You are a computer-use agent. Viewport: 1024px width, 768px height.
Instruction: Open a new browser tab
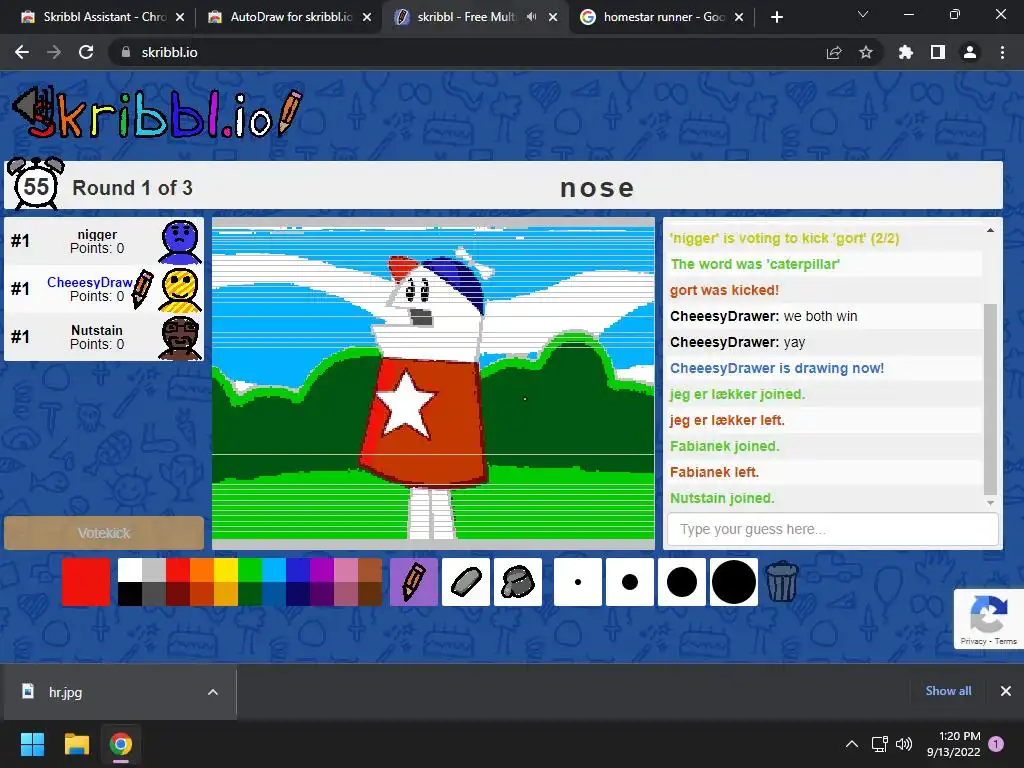tap(776, 17)
